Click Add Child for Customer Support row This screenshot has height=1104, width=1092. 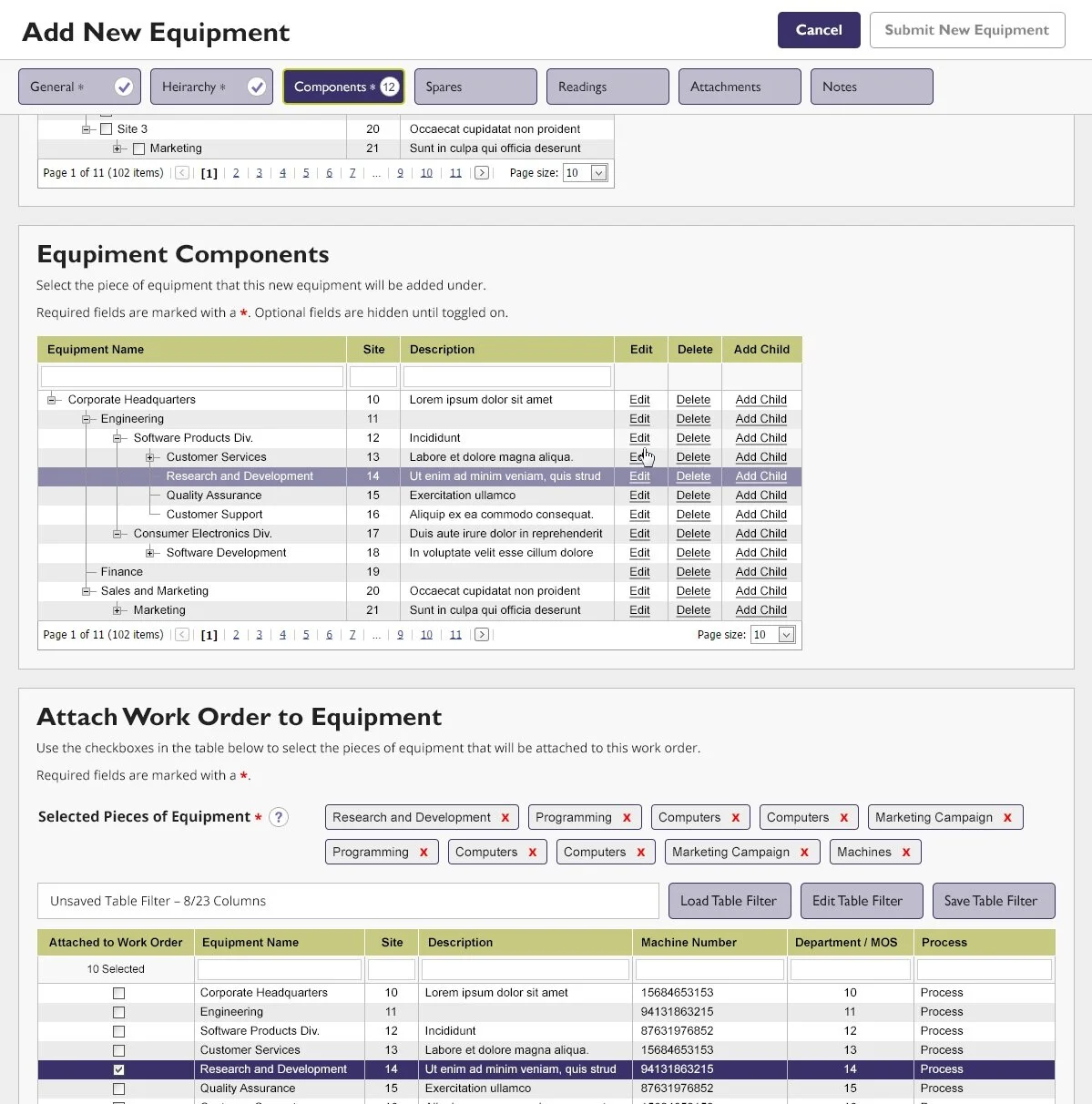click(761, 515)
